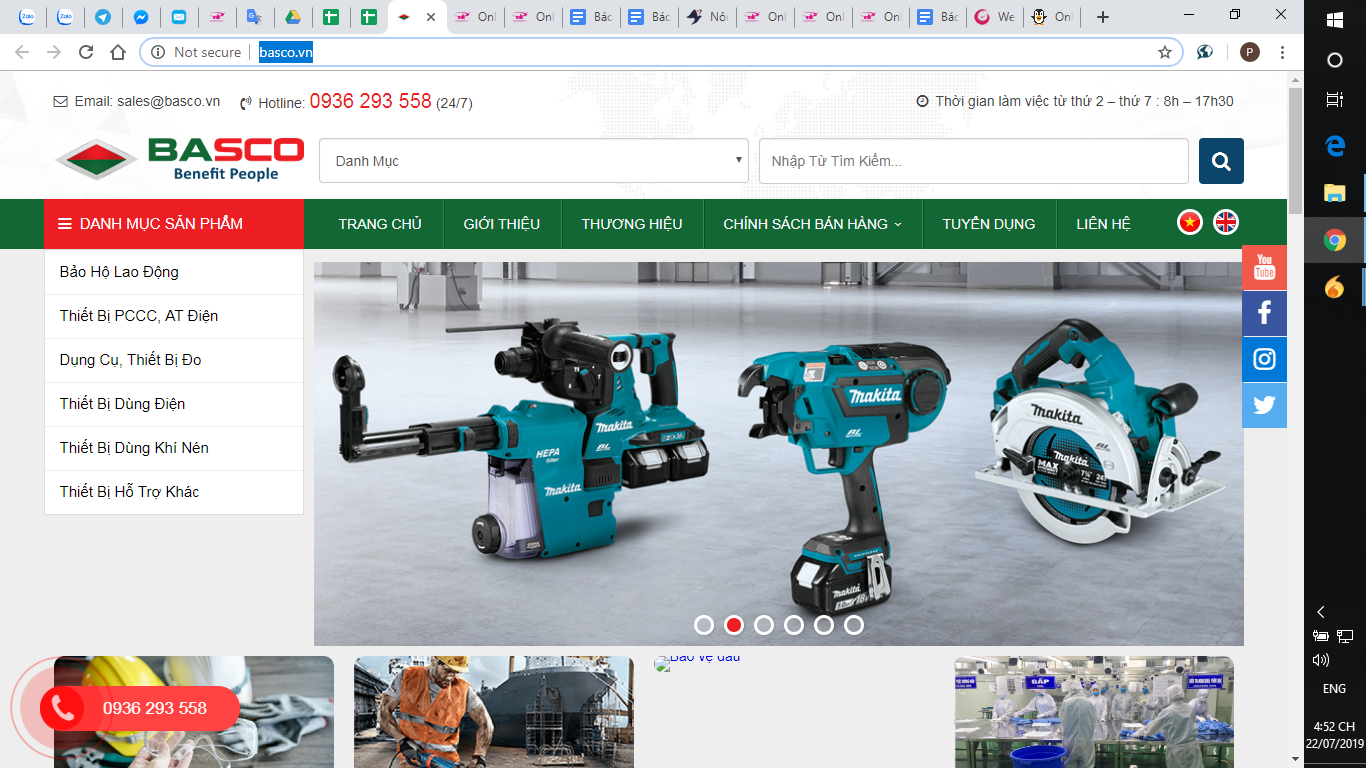
Task: Open the Danh Mục category dropdown
Action: pyautogui.click(x=534, y=161)
